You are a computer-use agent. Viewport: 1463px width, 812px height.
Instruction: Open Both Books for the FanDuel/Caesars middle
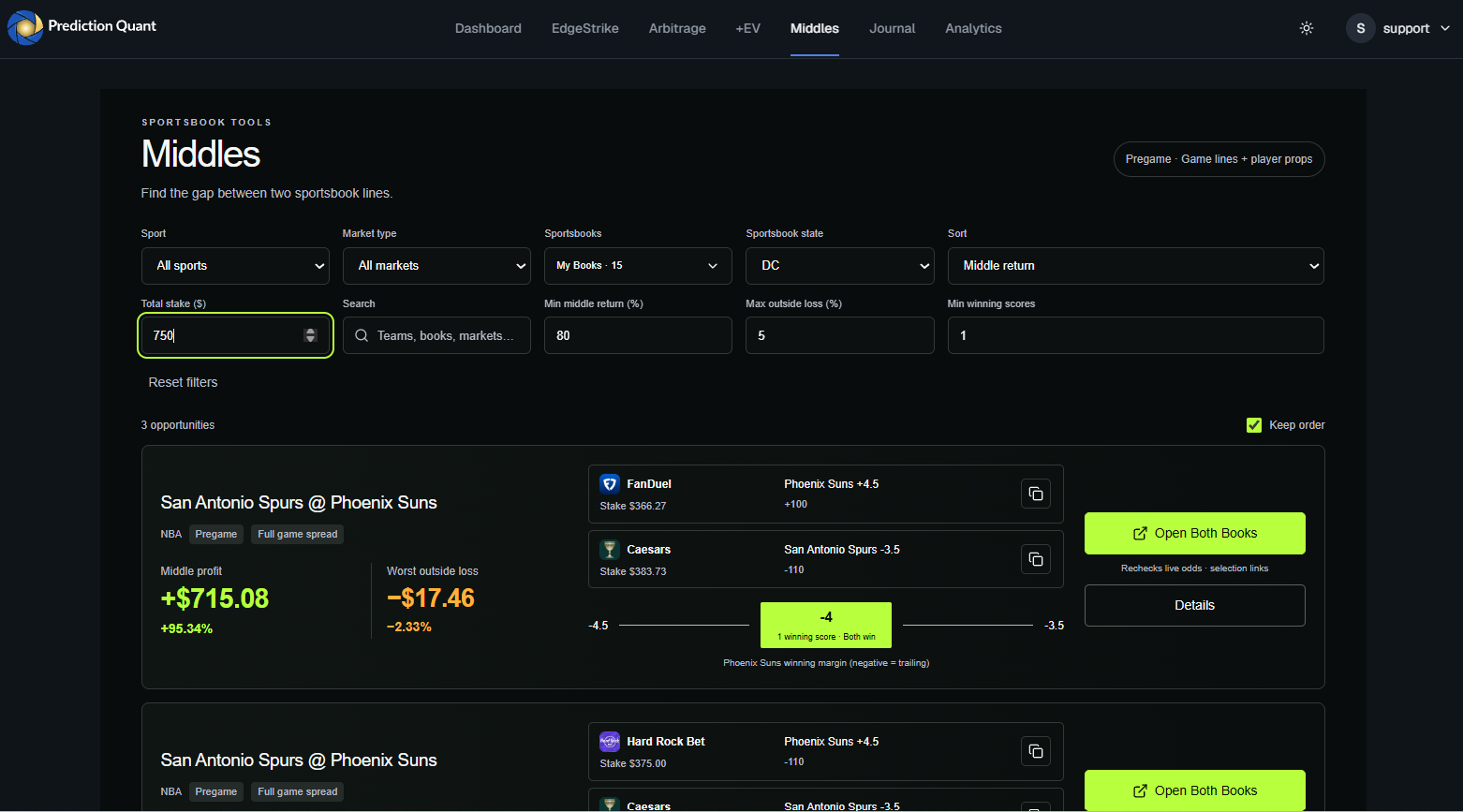pyautogui.click(x=1195, y=533)
